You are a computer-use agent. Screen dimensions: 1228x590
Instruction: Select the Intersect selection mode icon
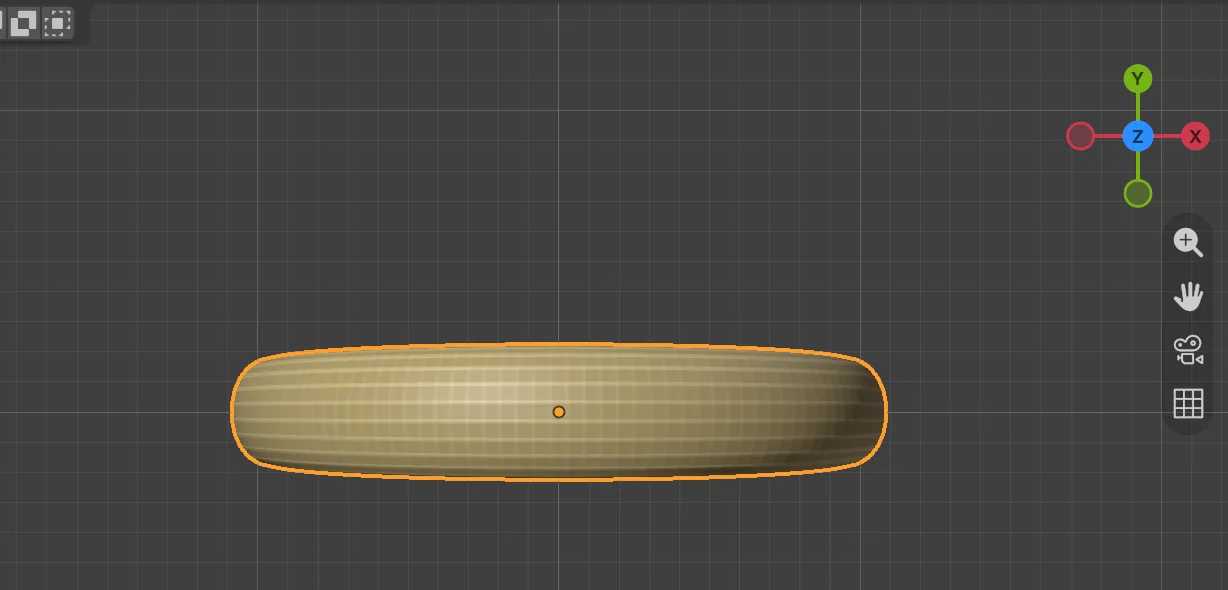[58, 22]
